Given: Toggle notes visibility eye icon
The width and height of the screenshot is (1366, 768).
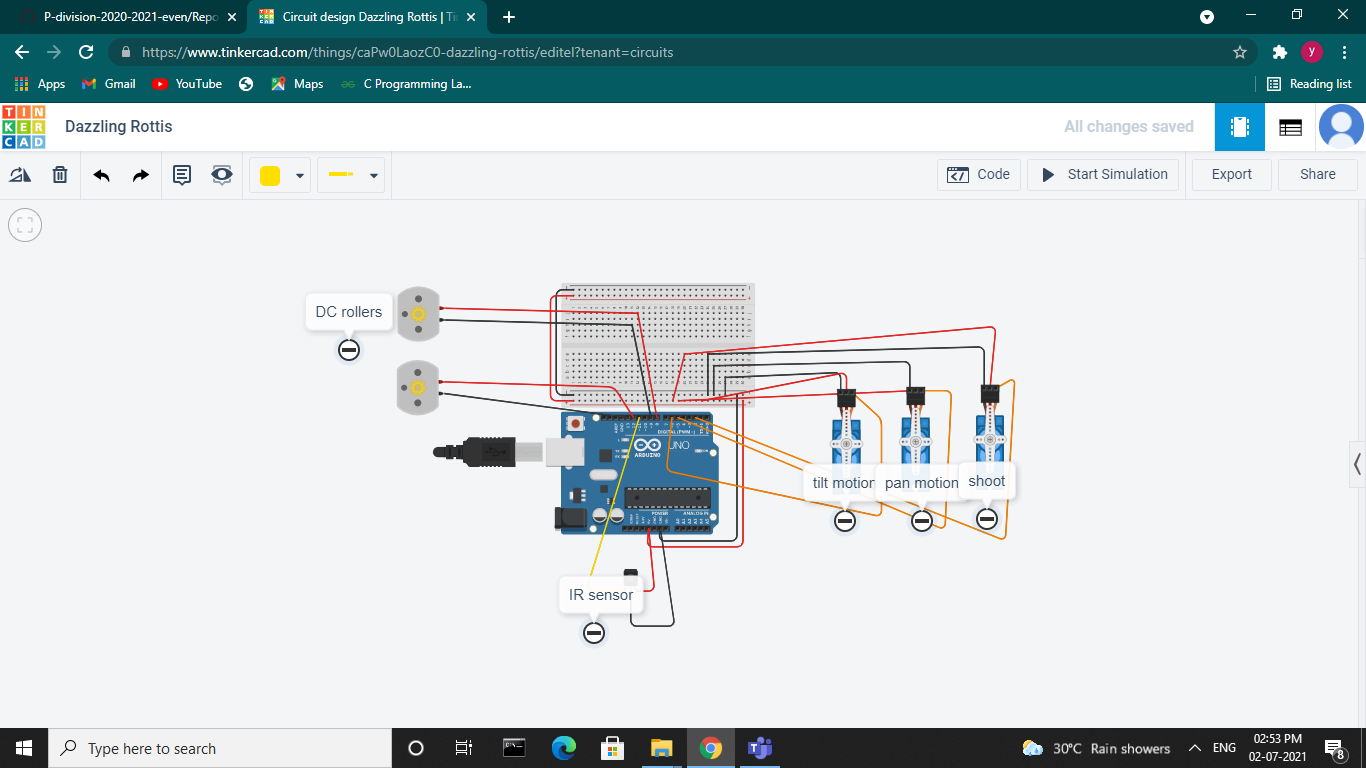Looking at the screenshot, I should pos(222,175).
